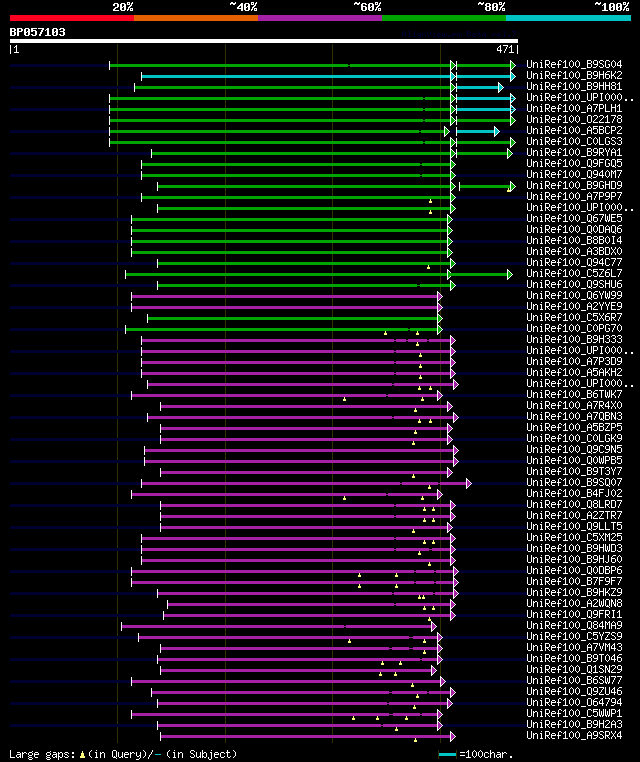
Task: Go to the UniRef100_Q9FRI1 record
Action: point(574,614)
